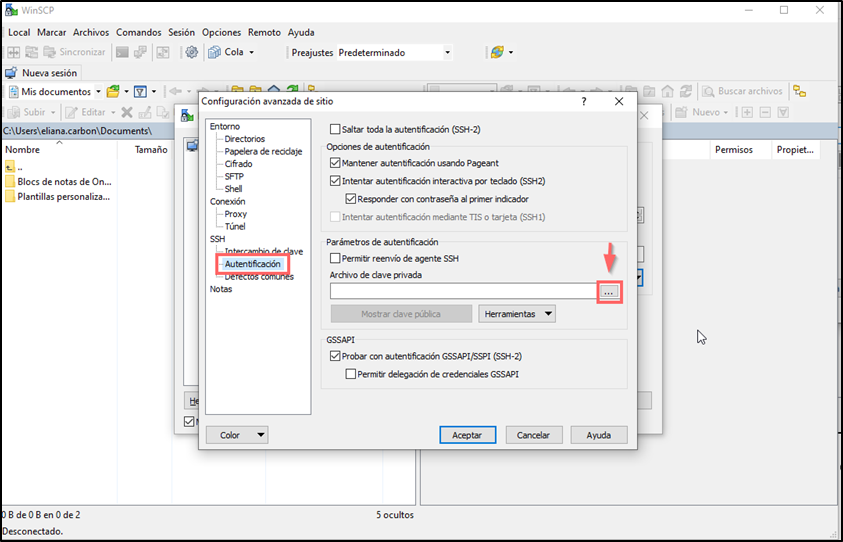Select Papelera de reciclaje tree item
This screenshot has width=843, height=542.
click(x=263, y=151)
